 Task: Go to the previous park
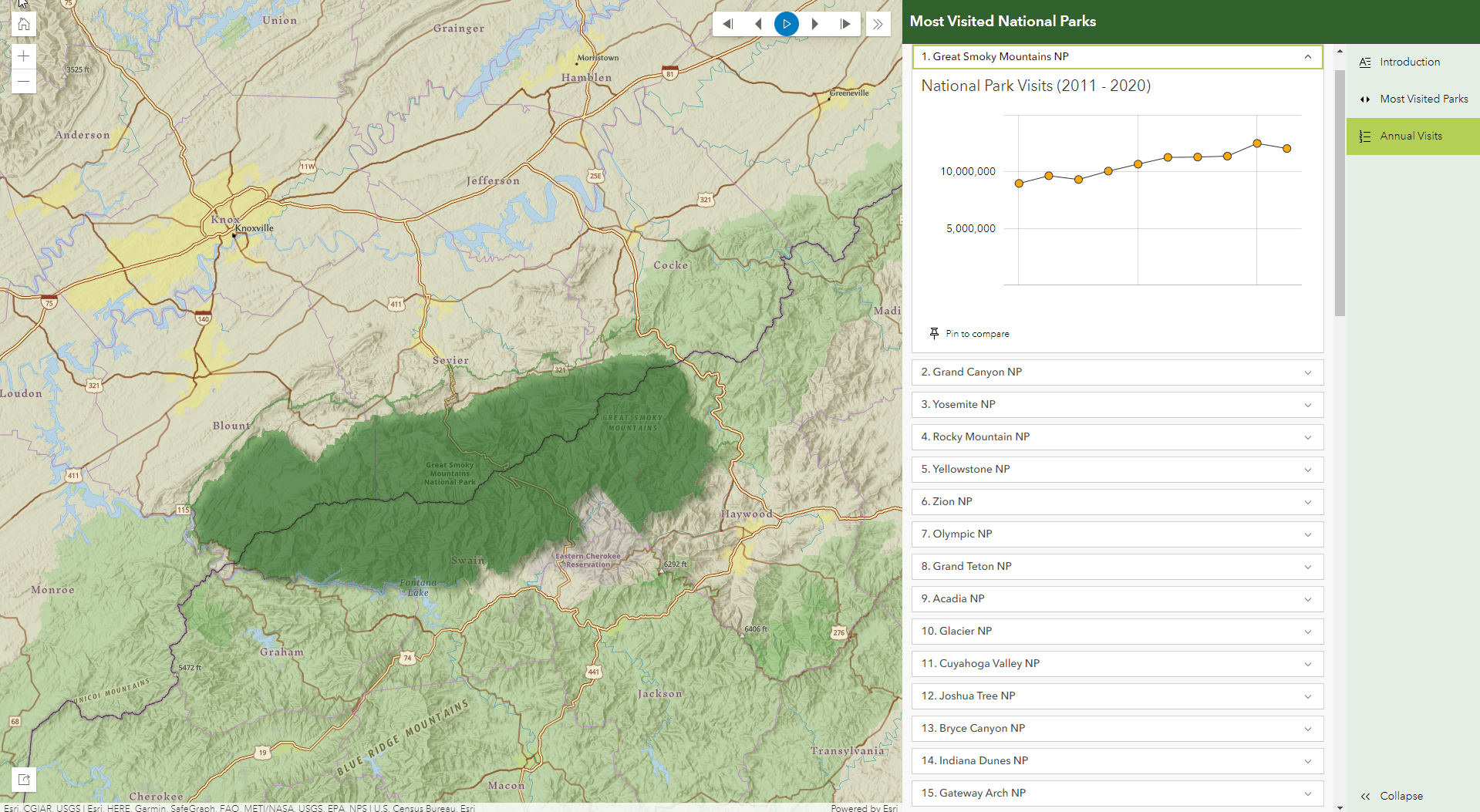757,24
